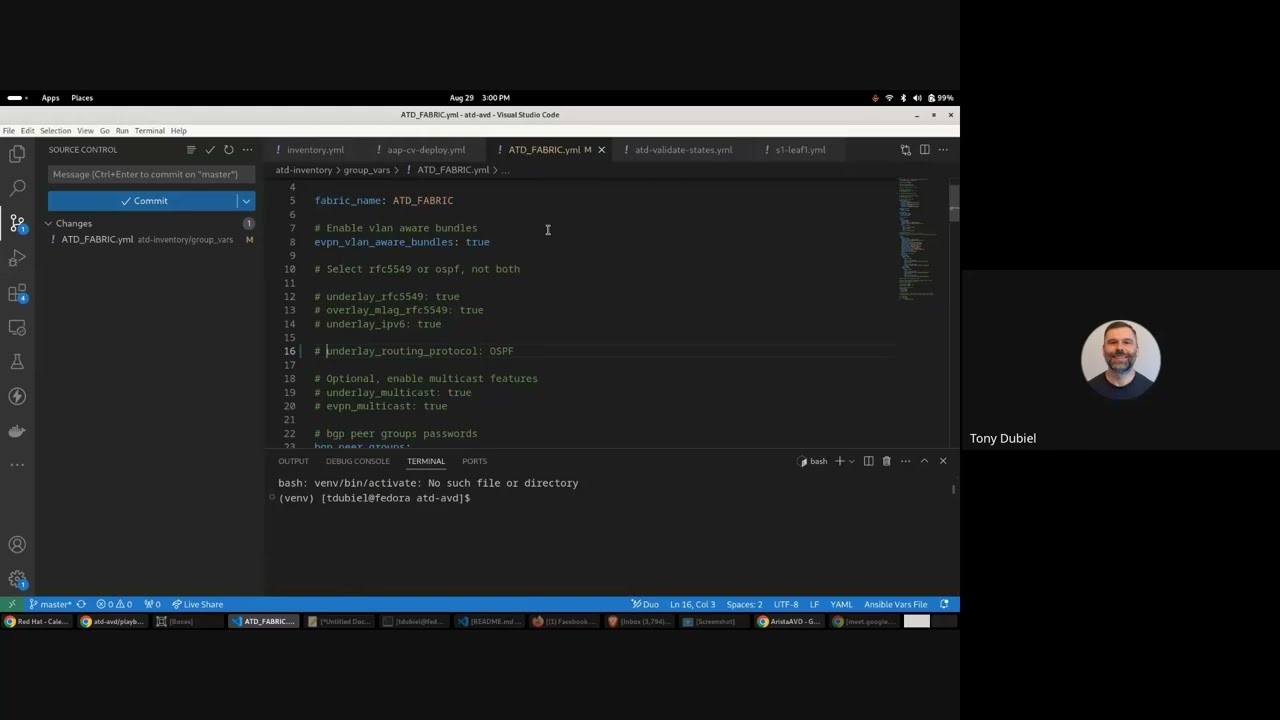1280x720 pixels.
Task: Open the Manage gear icon
Action: 17,579
